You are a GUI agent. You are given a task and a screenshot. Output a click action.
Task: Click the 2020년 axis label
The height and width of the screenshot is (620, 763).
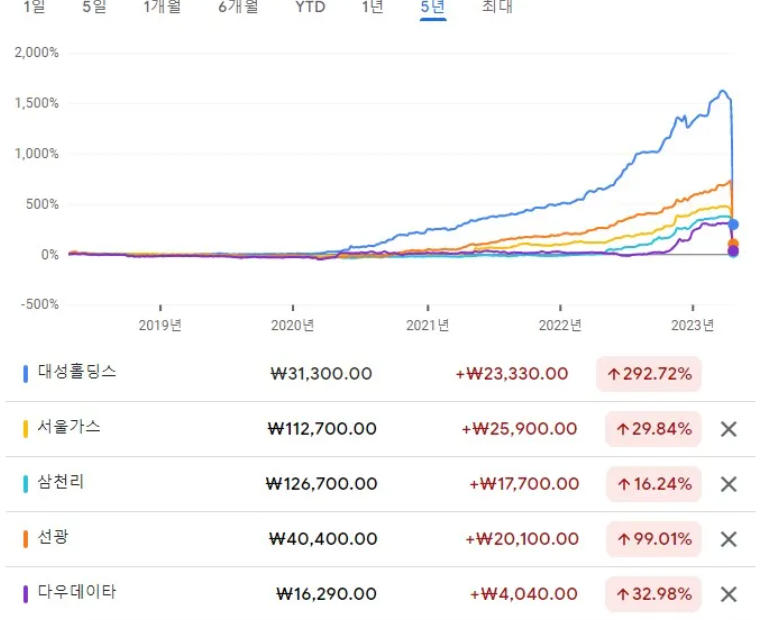click(x=292, y=325)
